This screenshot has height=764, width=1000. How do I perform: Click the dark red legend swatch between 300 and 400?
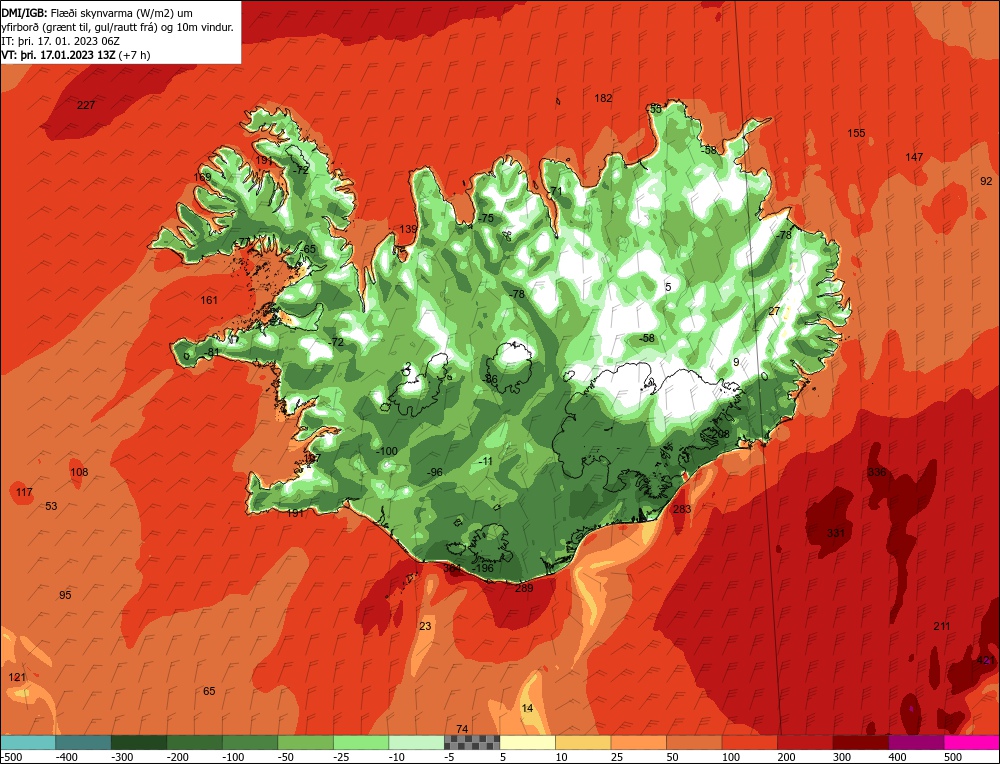coord(861,742)
